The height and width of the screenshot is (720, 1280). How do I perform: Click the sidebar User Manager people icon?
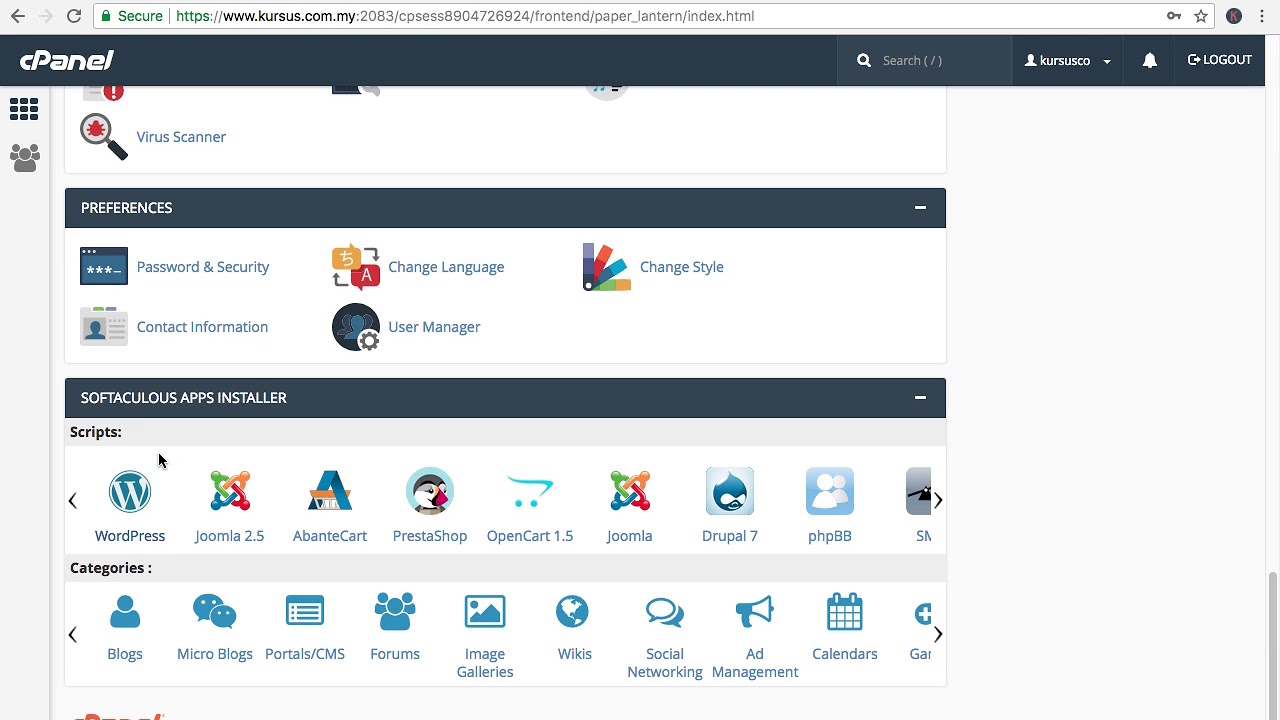click(24, 157)
